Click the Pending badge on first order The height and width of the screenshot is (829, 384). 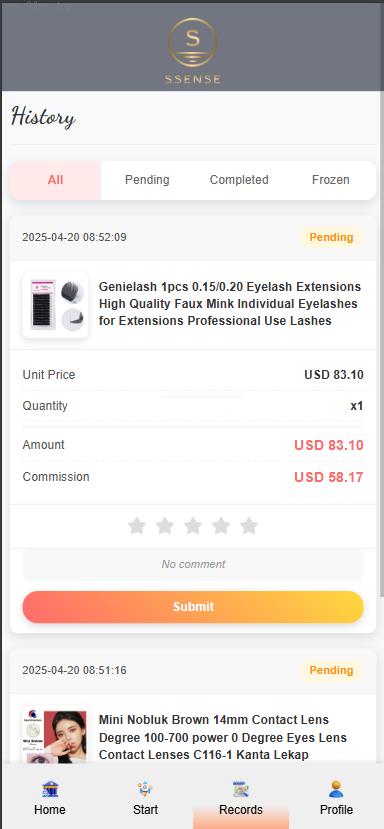click(331, 237)
